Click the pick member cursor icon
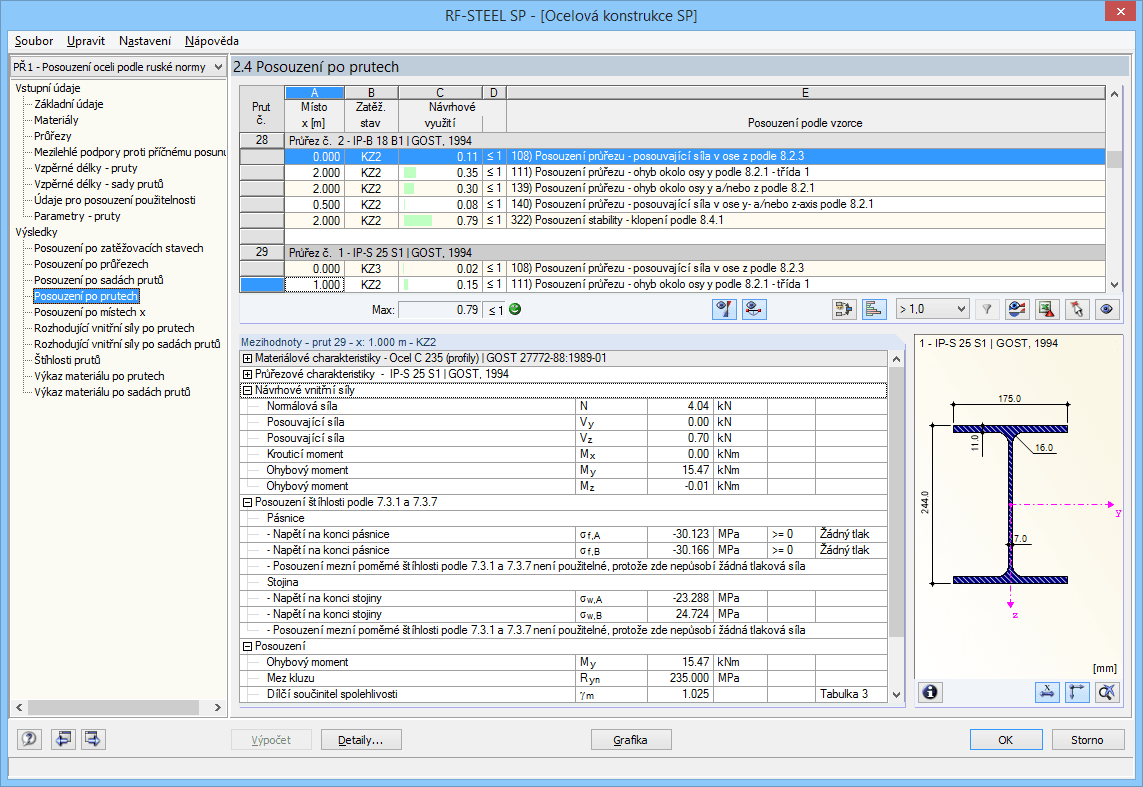 [1076, 309]
